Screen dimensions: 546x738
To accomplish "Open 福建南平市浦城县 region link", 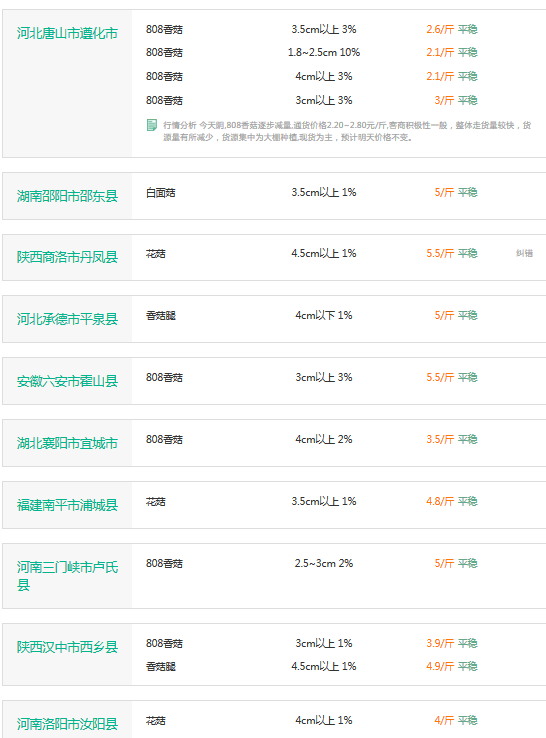I will click(x=67, y=505).
